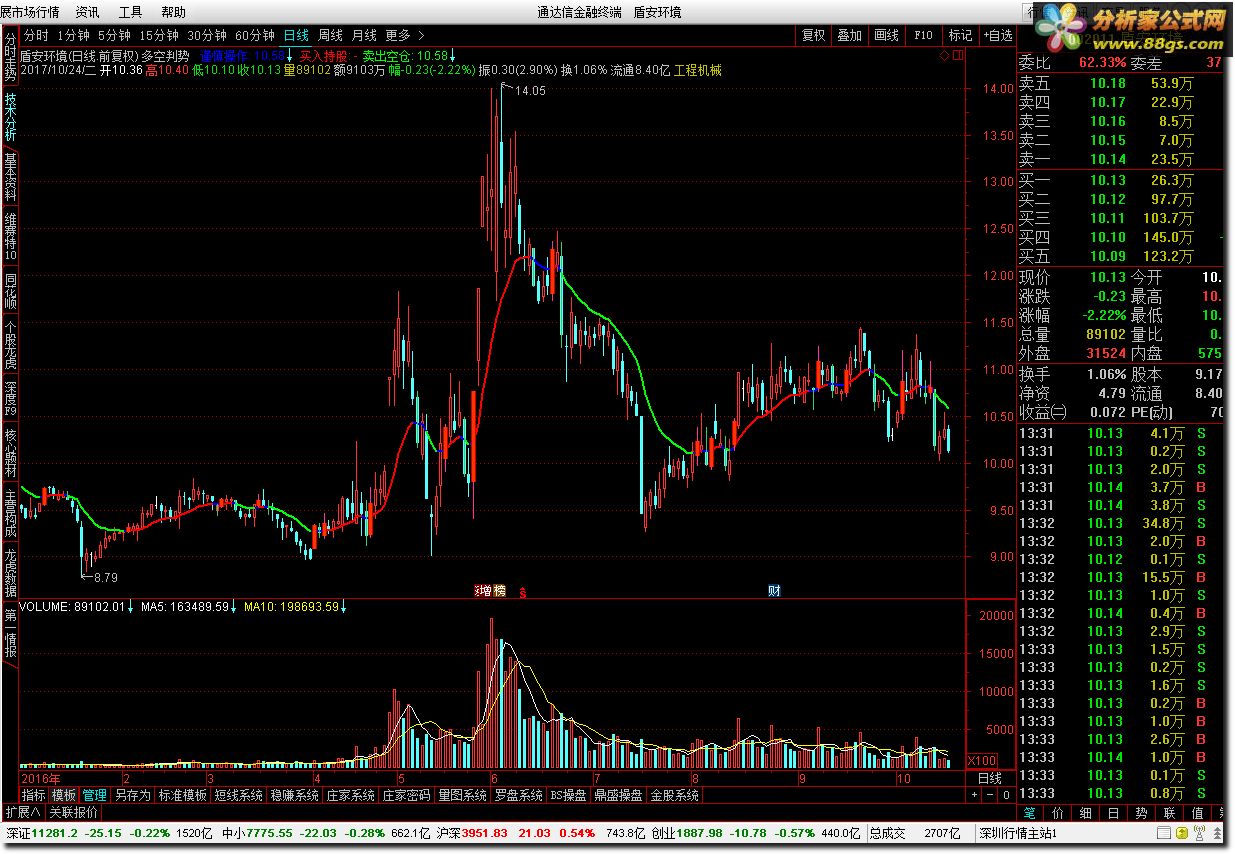Open the 个股龙虎 side tab
The width and height of the screenshot is (1235, 854).
point(10,346)
